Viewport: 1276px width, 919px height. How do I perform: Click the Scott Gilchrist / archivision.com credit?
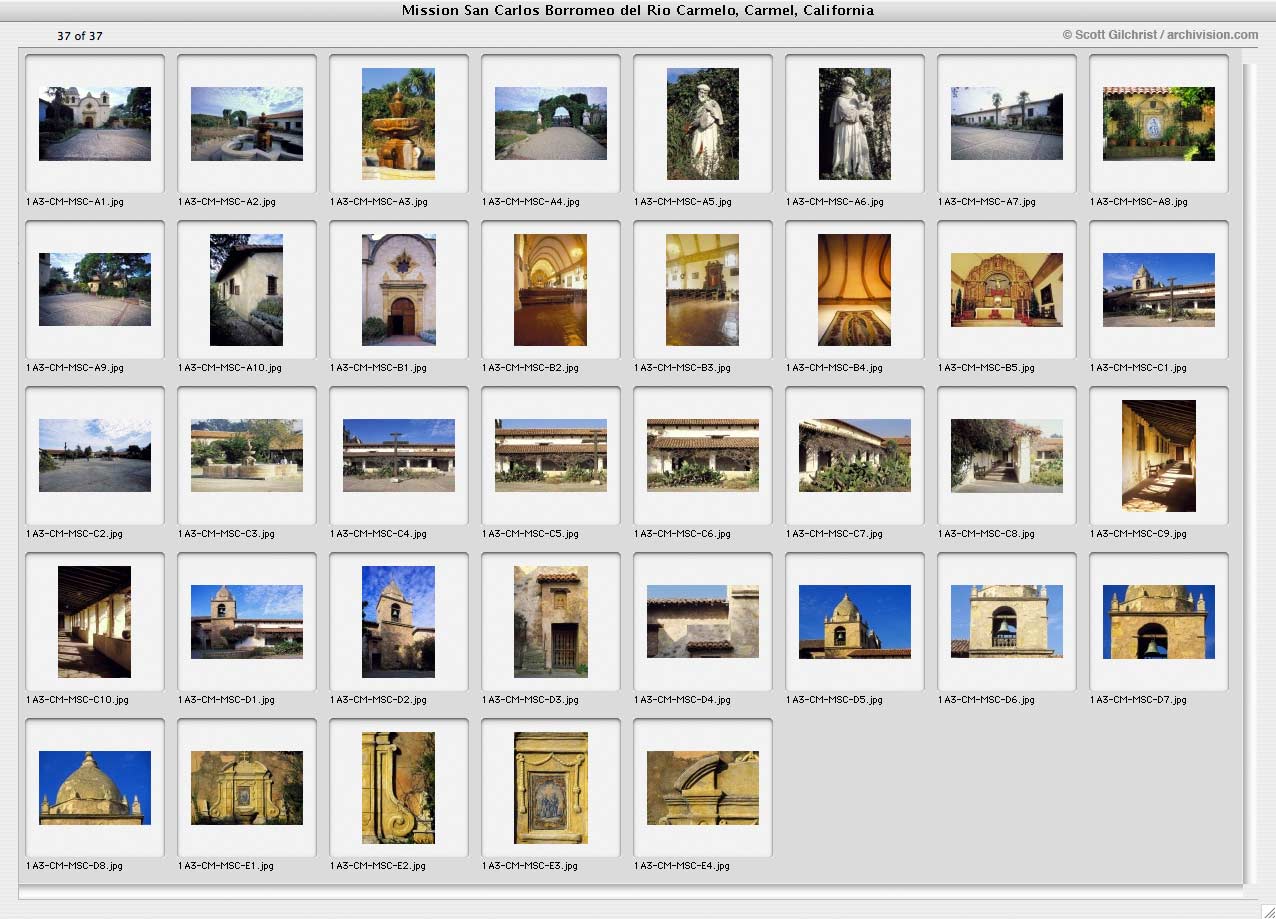pyautogui.click(x=1160, y=35)
